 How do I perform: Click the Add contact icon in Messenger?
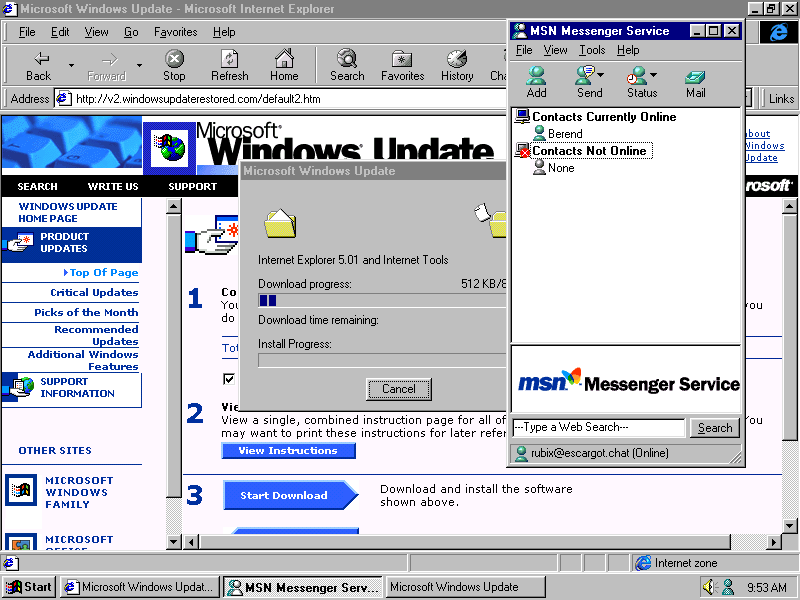(x=537, y=76)
